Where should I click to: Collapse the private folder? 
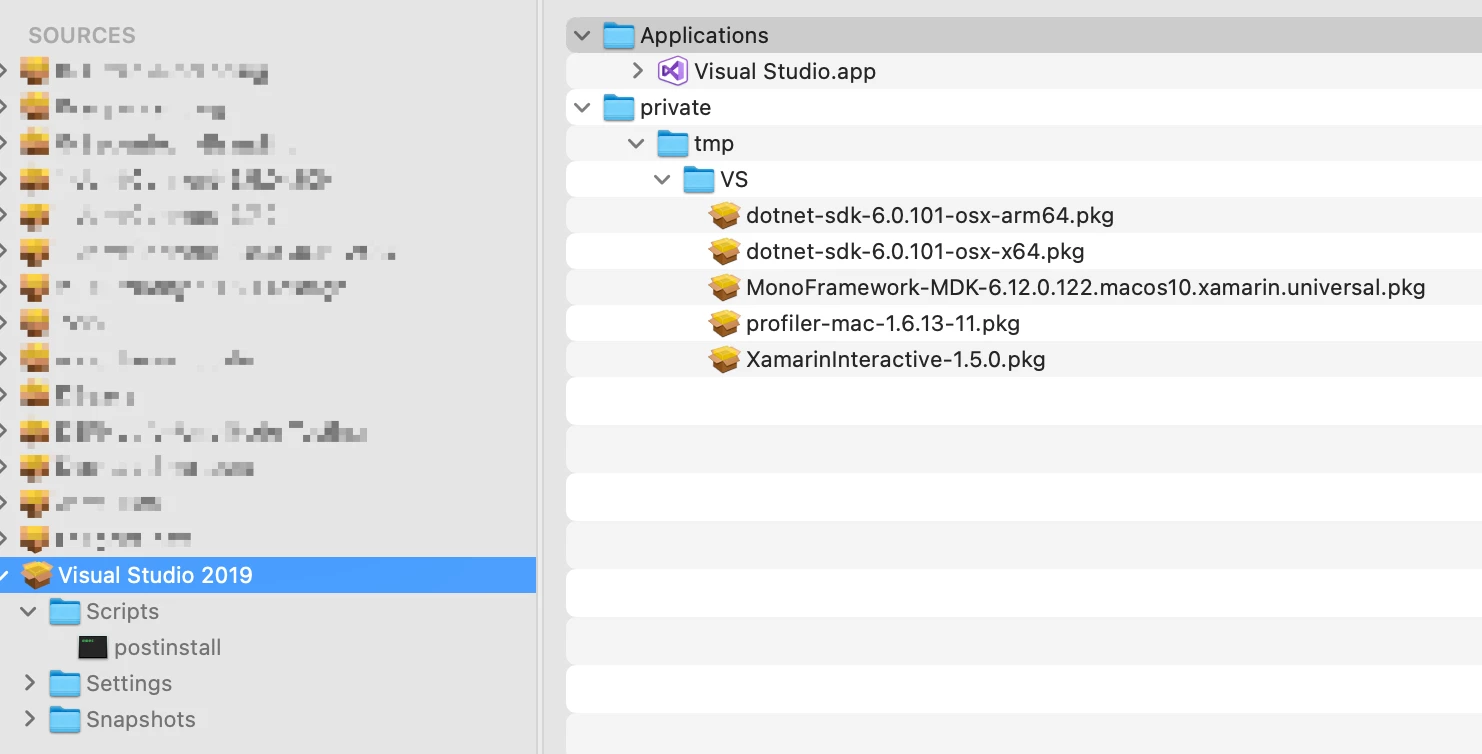pos(582,108)
